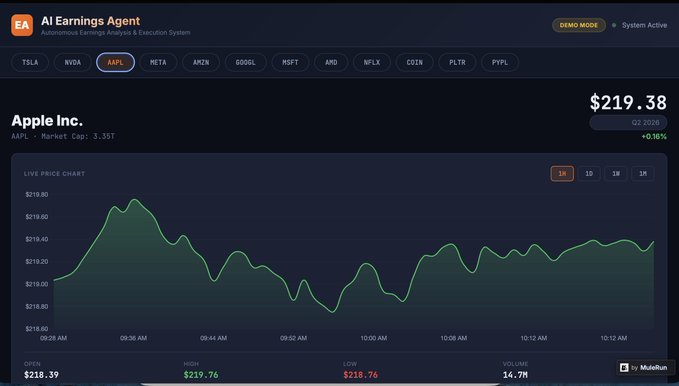Click the +0.16% change value

click(x=654, y=136)
